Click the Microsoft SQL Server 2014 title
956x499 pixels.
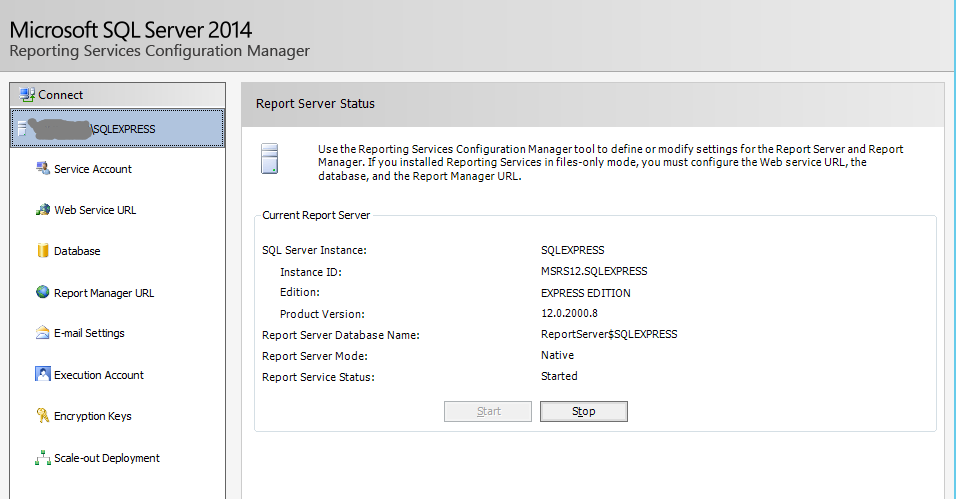coord(130,30)
